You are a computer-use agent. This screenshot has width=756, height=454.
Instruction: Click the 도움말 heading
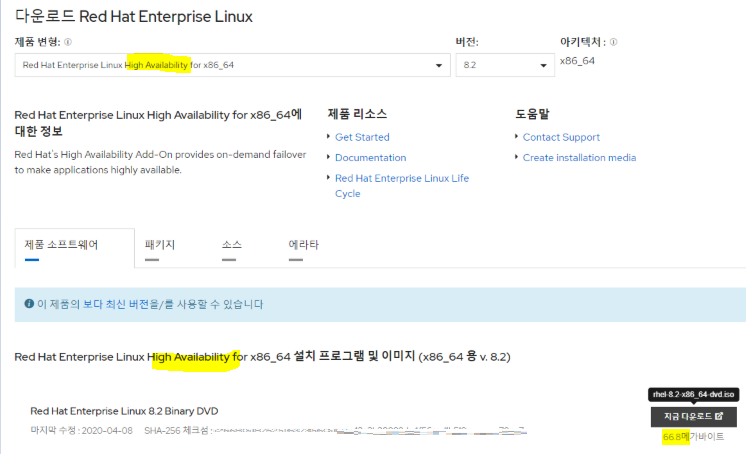pyautogui.click(x=532, y=114)
